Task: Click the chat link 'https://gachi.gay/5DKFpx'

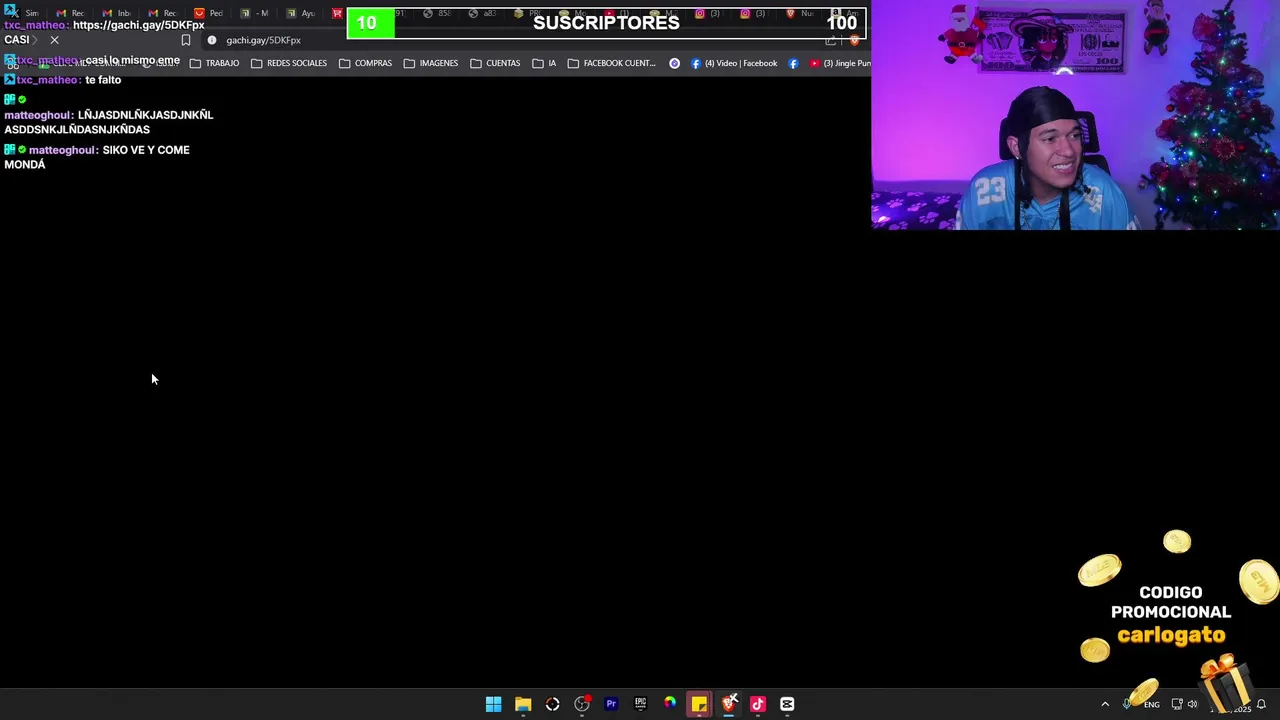Action: tap(139, 25)
